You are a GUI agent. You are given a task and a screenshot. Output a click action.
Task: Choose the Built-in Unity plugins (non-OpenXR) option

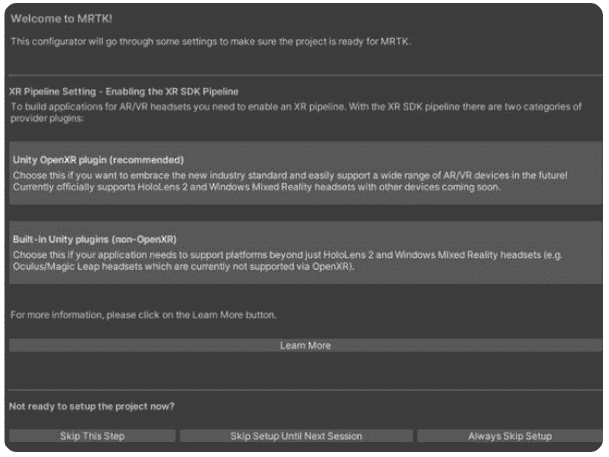click(x=306, y=253)
